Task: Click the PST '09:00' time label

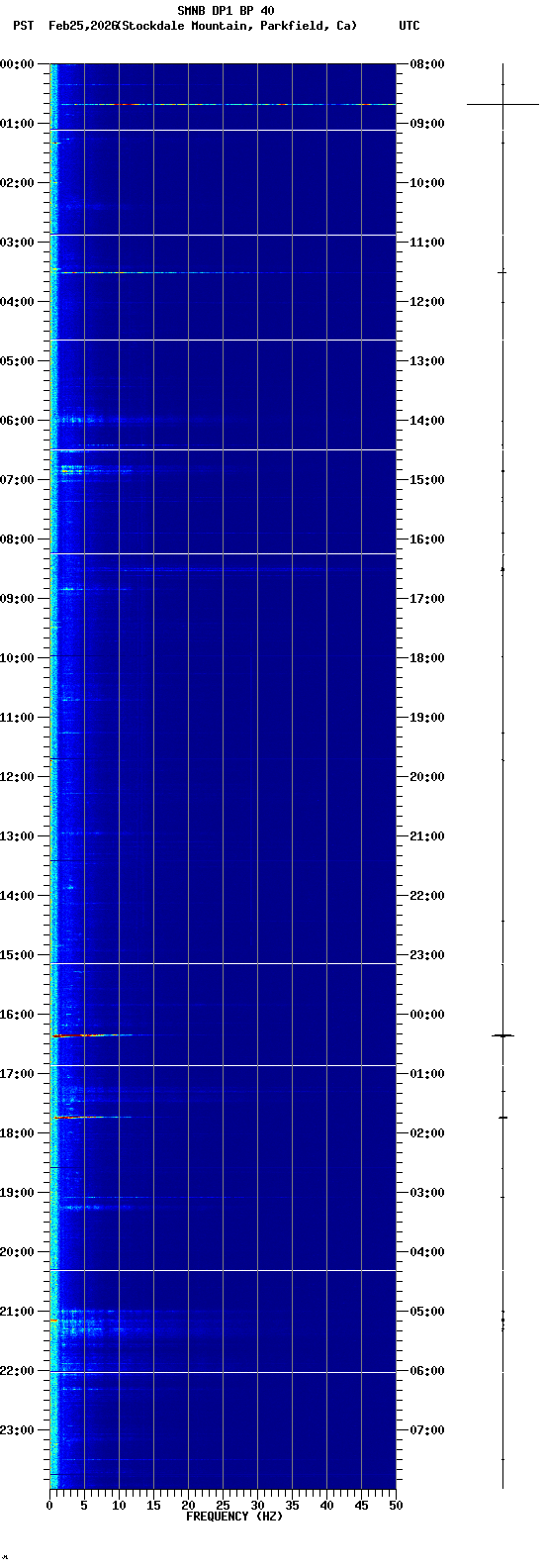Action: (17, 599)
